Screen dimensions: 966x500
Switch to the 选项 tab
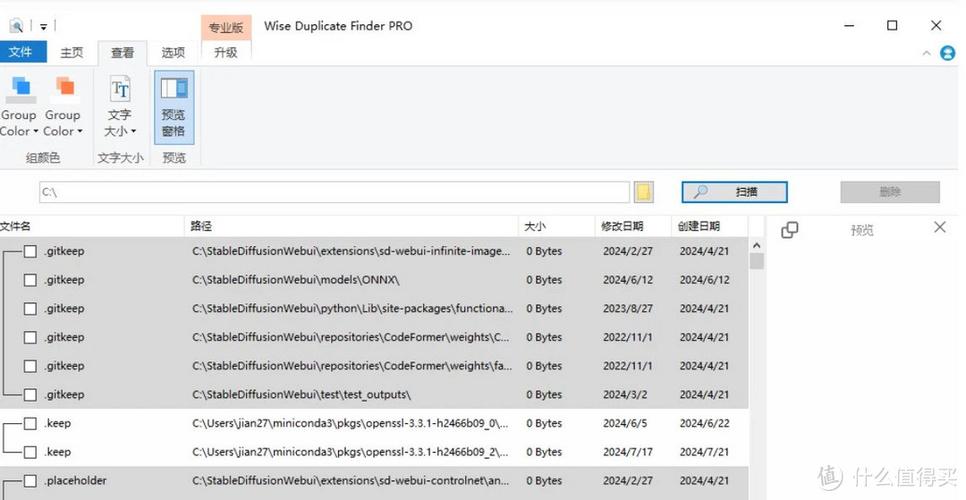[173, 52]
